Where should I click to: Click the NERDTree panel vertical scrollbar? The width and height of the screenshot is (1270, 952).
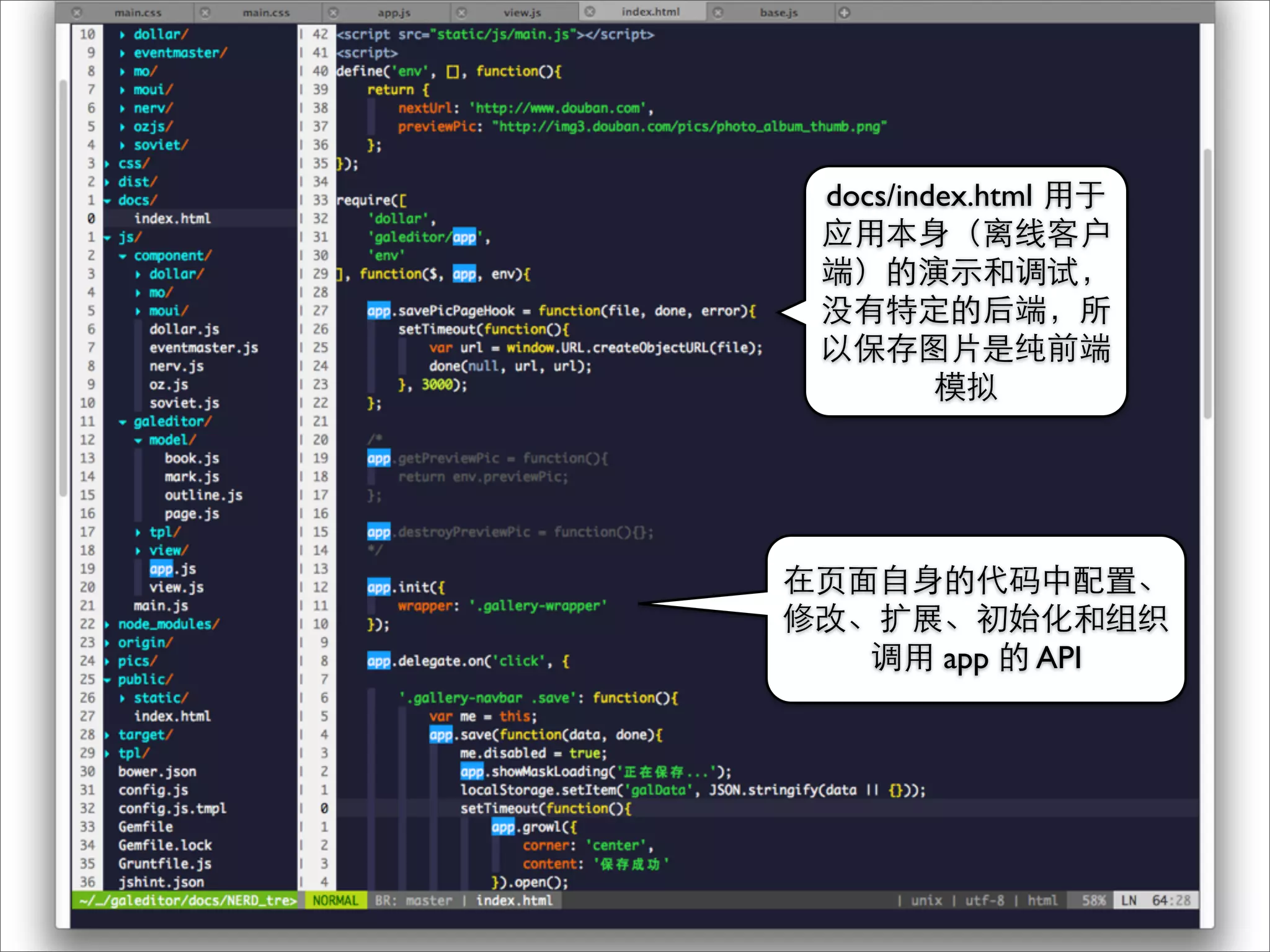(63, 288)
